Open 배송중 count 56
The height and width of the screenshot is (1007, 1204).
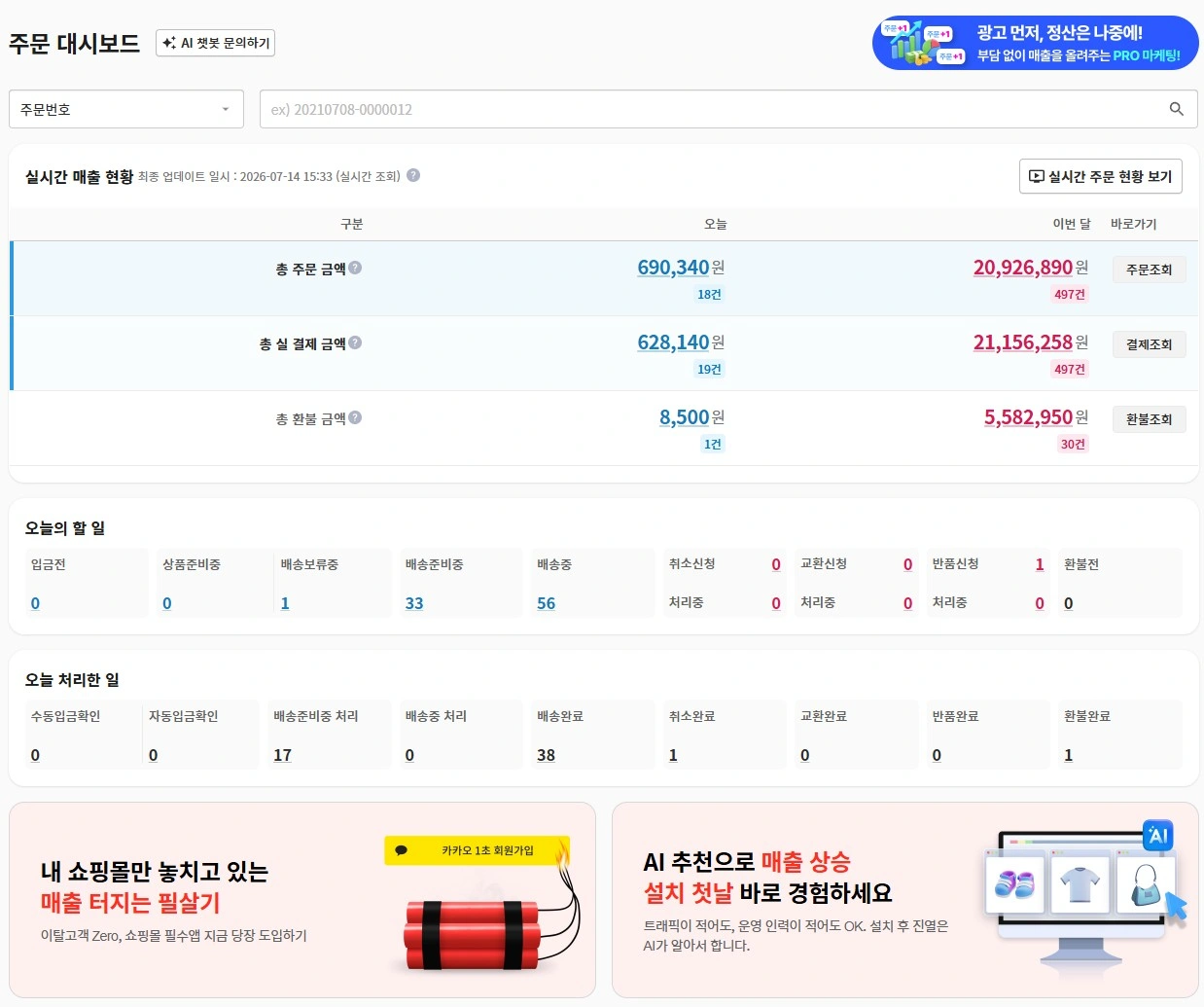547,603
